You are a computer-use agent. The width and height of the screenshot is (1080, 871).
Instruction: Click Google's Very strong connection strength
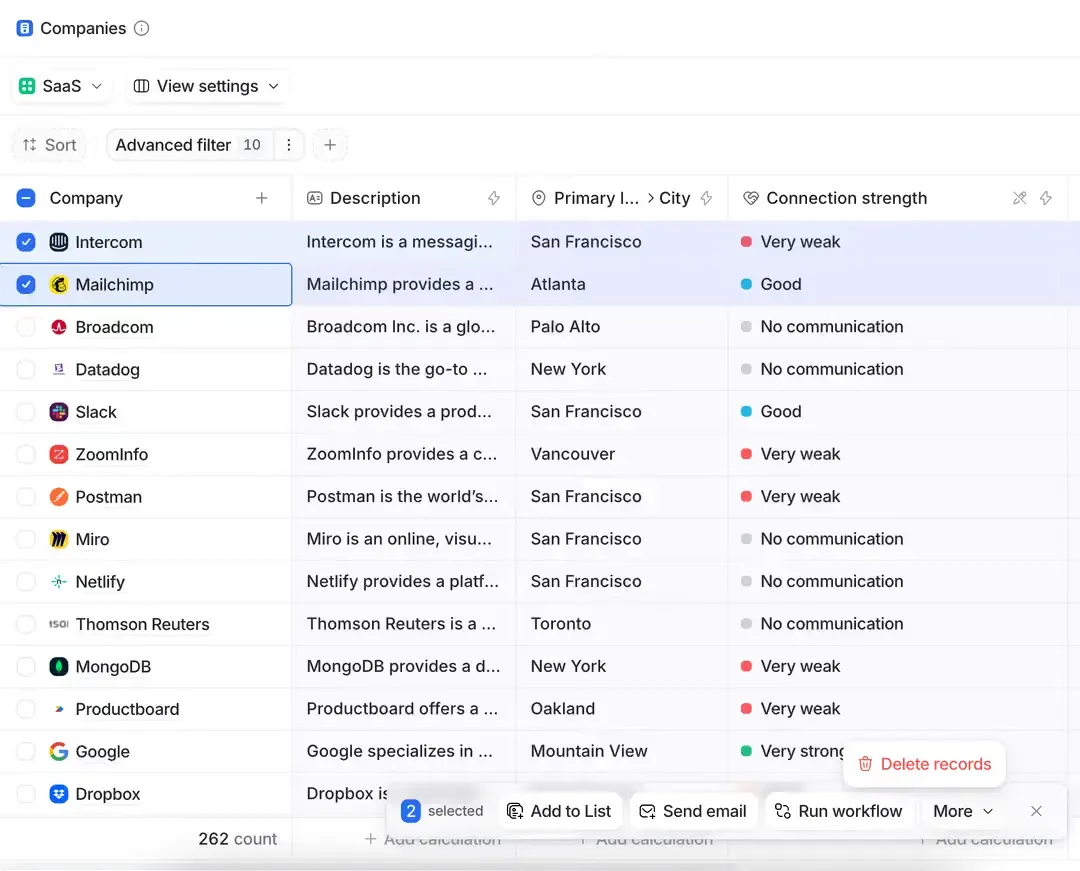792,752
